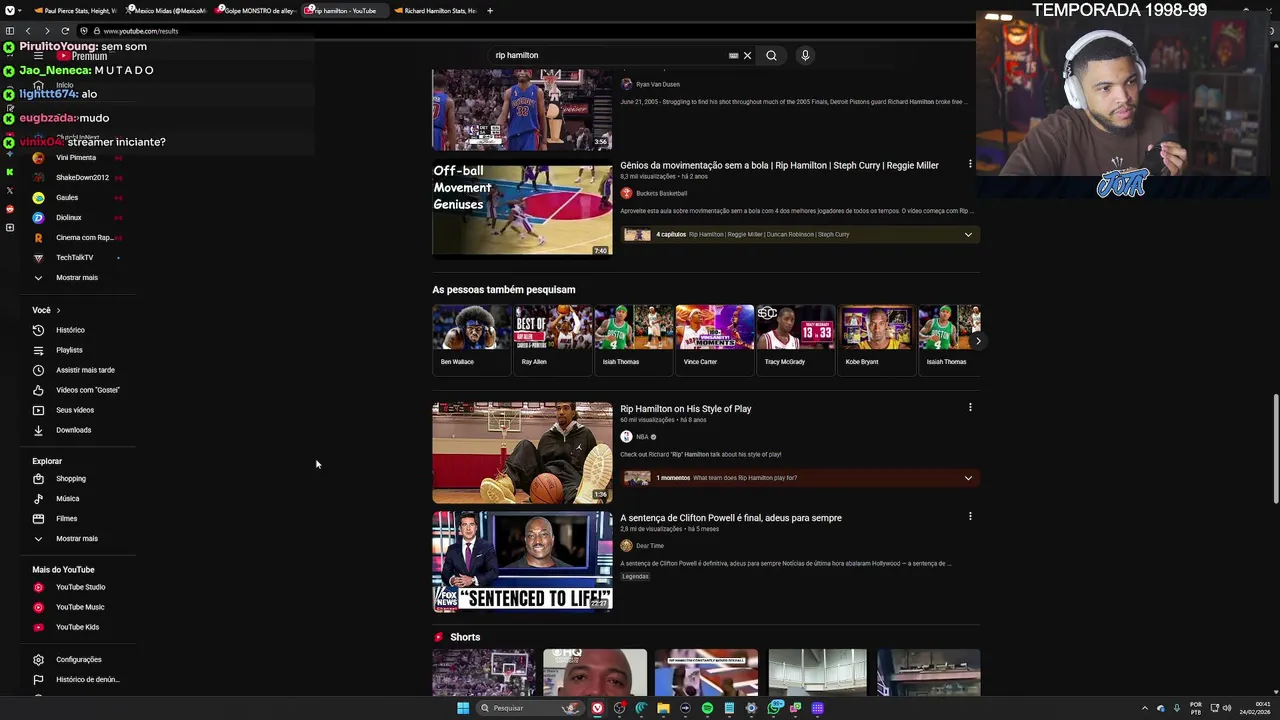Click the YouTube search input field

click(610, 56)
